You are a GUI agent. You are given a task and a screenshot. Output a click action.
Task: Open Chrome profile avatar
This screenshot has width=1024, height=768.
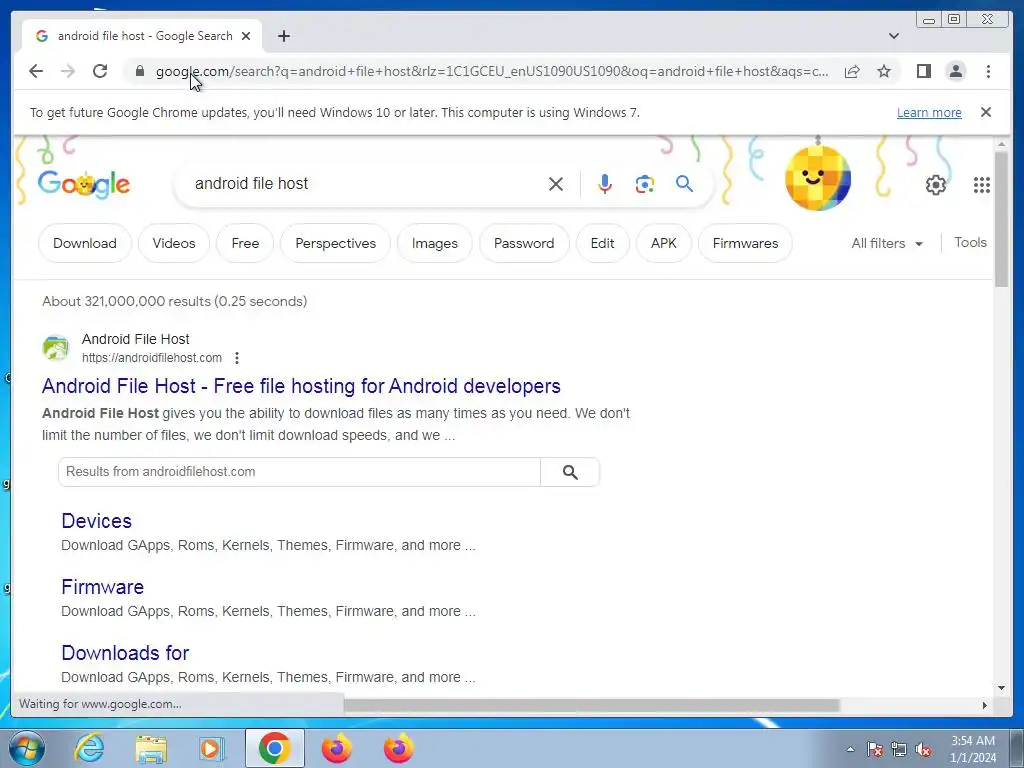[955, 71]
